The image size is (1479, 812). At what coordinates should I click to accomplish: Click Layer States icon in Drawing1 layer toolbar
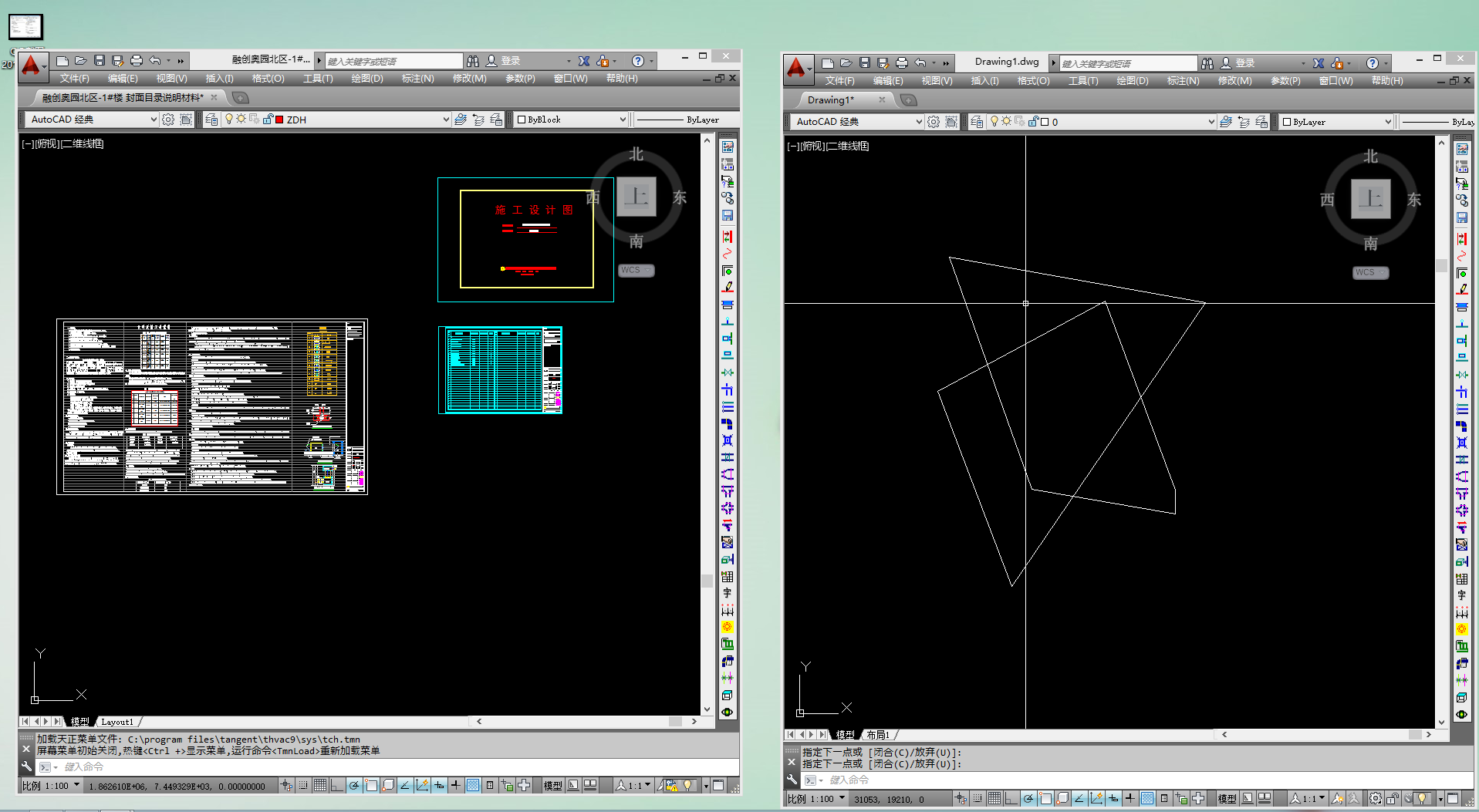point(1261,122)
